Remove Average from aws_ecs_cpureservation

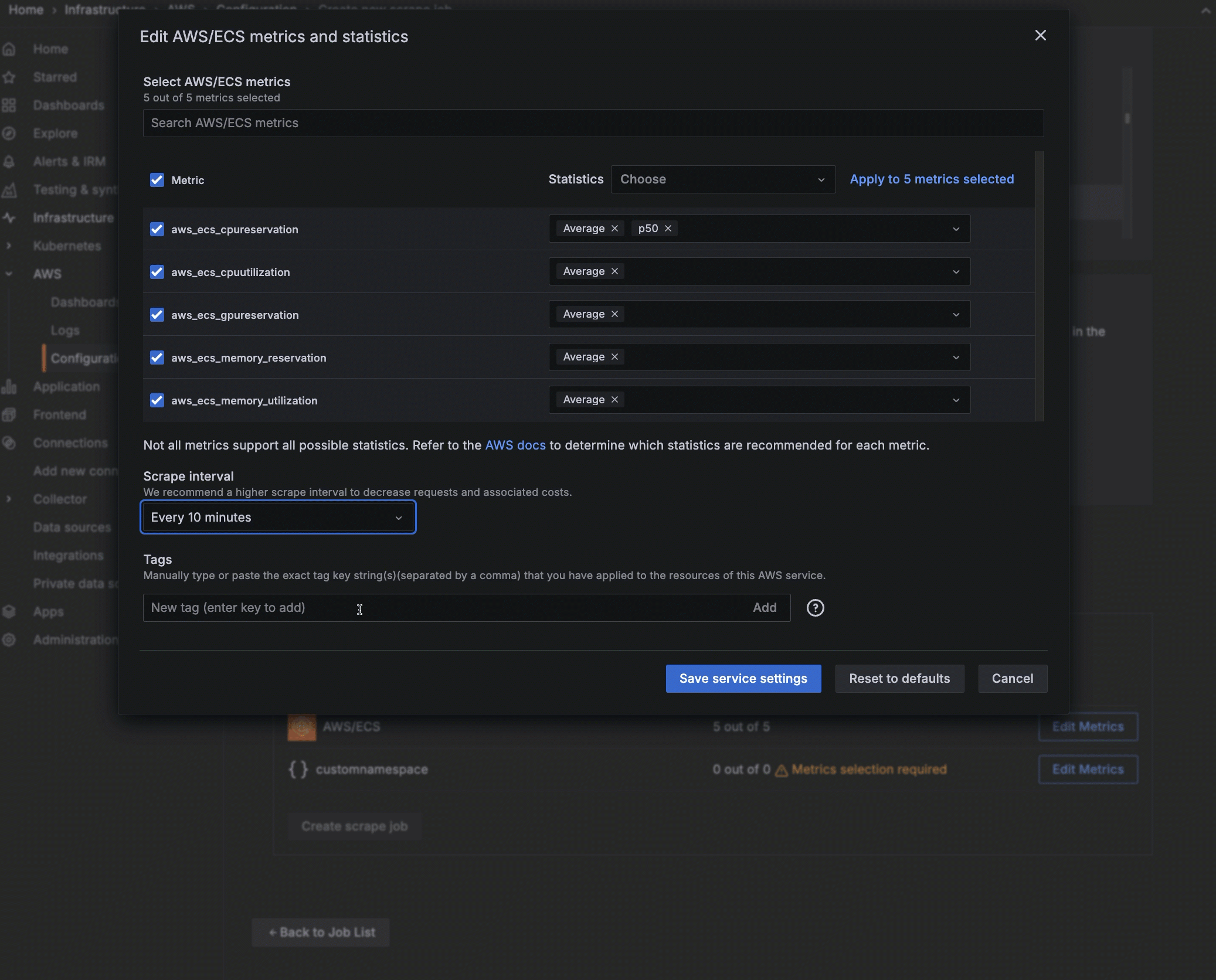click(x=614, y=229)
